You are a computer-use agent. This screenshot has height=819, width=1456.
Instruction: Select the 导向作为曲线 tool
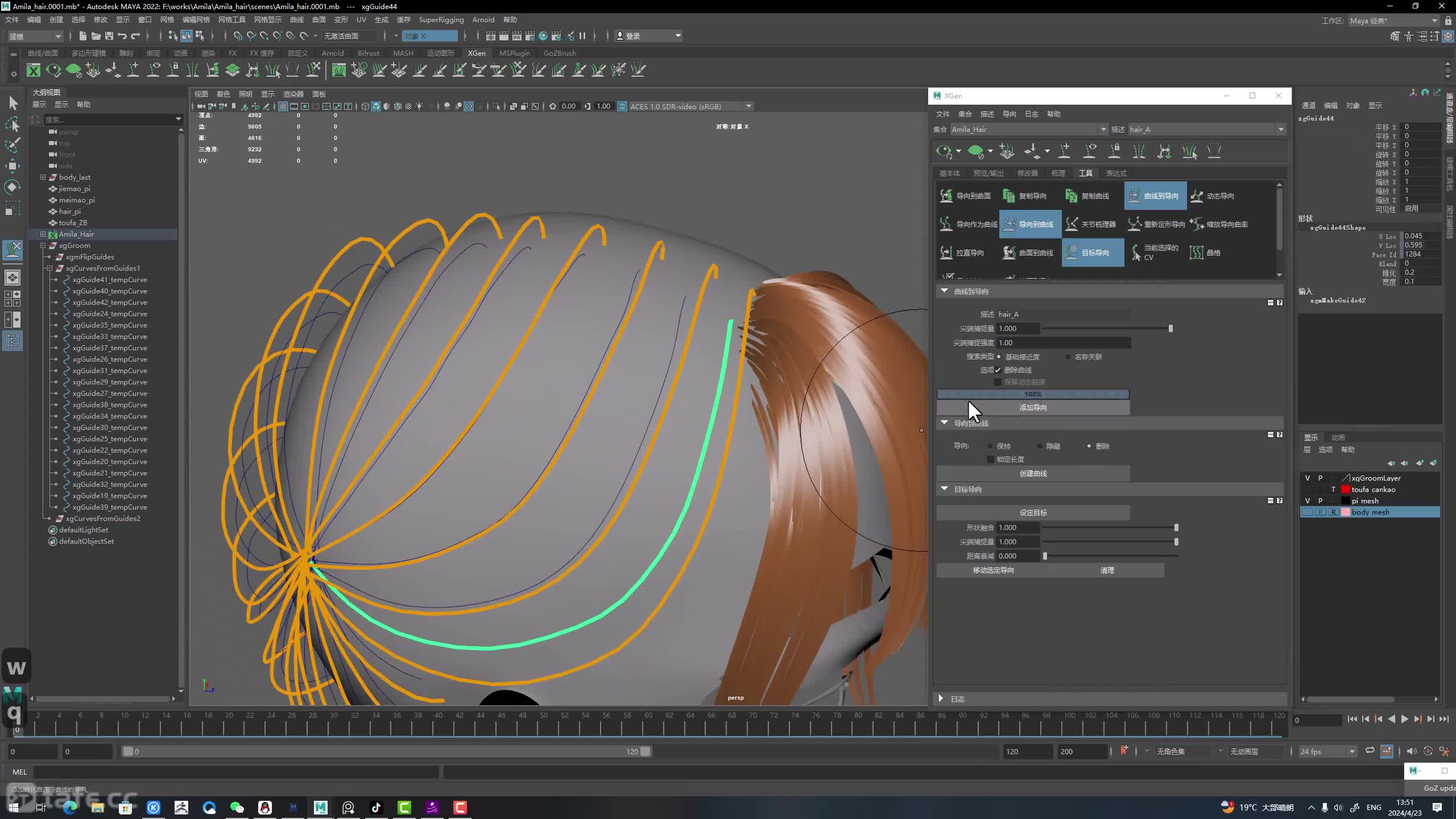(968, 224)
